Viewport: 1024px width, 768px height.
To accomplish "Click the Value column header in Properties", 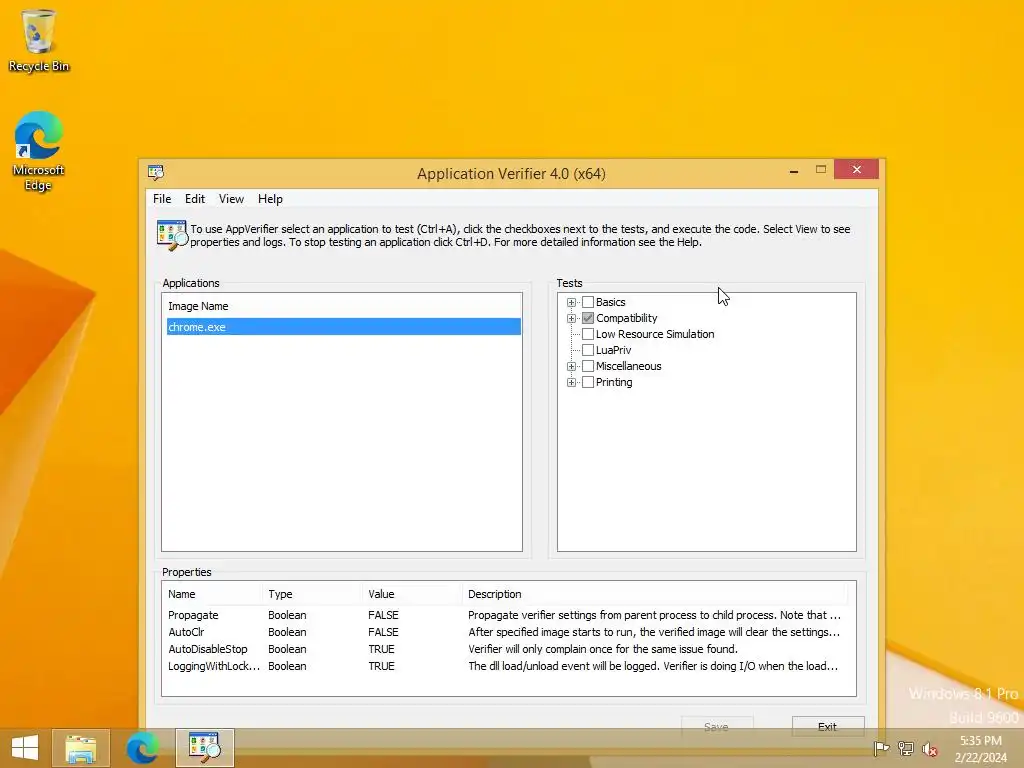I will point(412,594).
